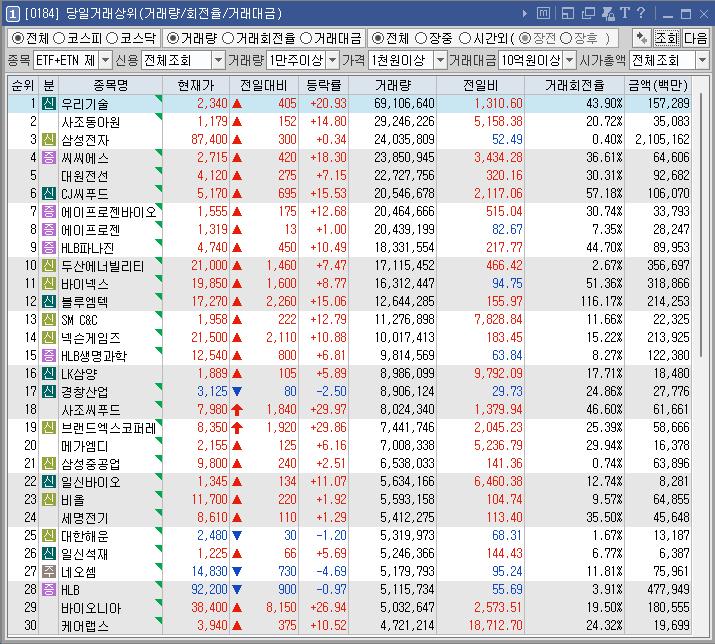Click the 금액(백만) column header
This screenshot has height=644, width=715.
tap(658, 85)
